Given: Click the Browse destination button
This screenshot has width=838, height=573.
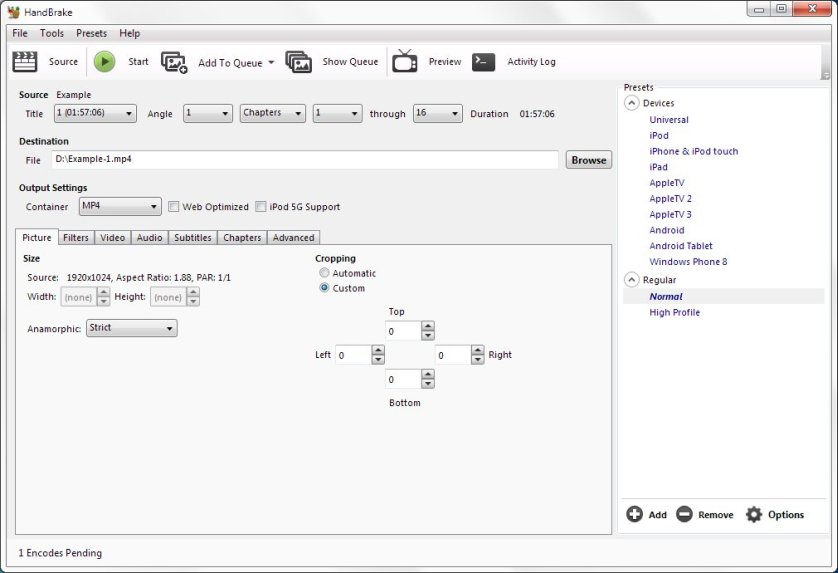Looking at the screenshot, I should pos(588,160).
